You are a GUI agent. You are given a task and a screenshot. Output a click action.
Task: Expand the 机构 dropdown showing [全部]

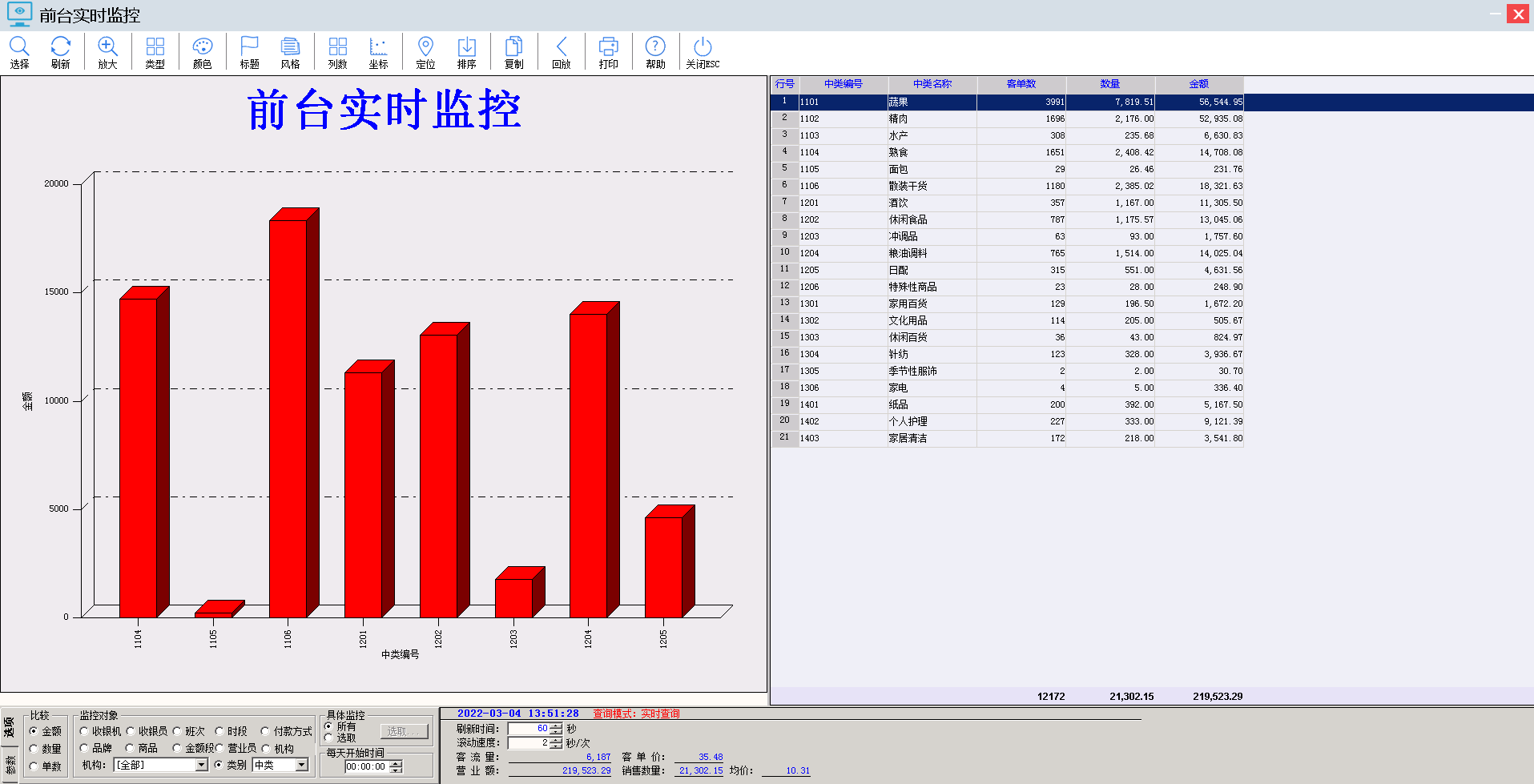[x=201, y=766]
